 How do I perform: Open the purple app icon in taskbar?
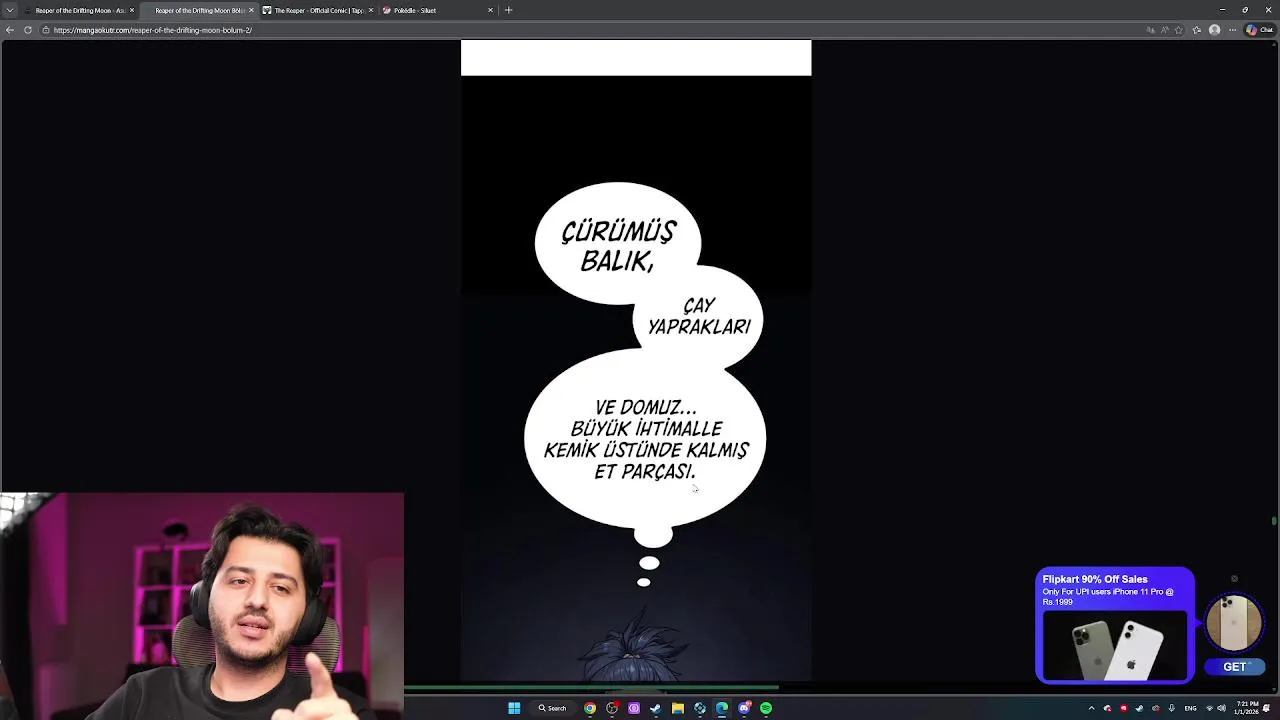pos(634,708)
